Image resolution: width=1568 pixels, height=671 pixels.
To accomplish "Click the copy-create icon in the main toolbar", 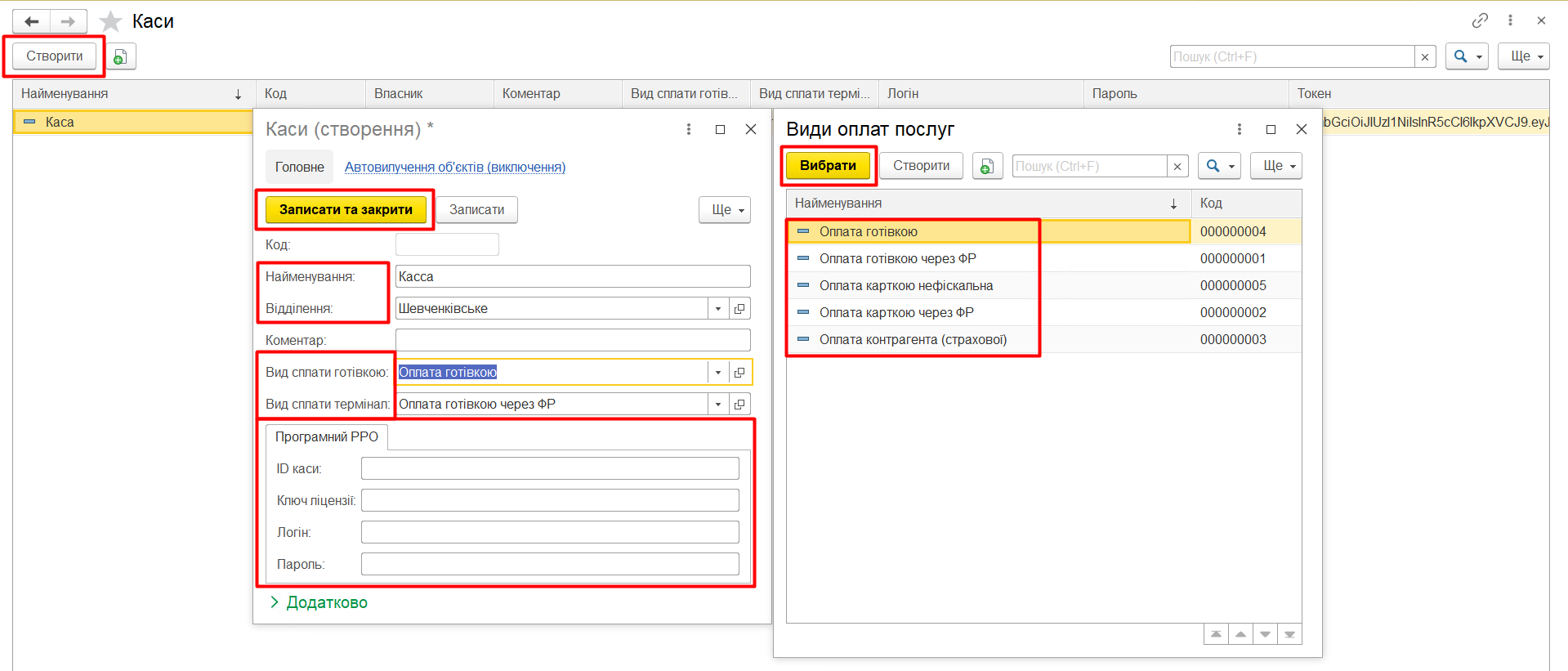I will (120, 56).
